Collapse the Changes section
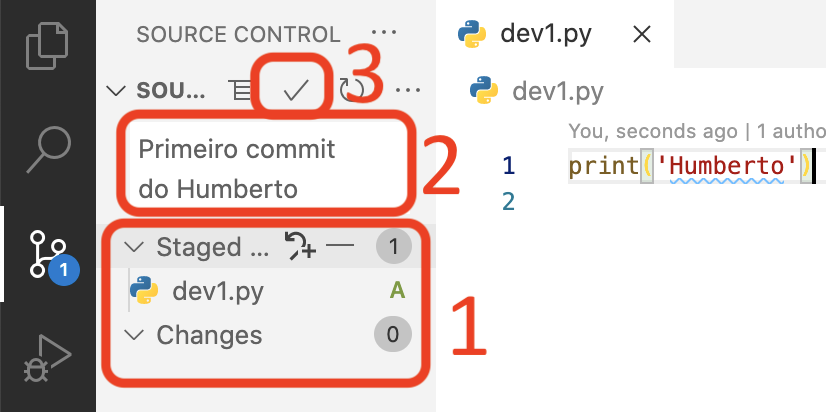 coord(135,335)
